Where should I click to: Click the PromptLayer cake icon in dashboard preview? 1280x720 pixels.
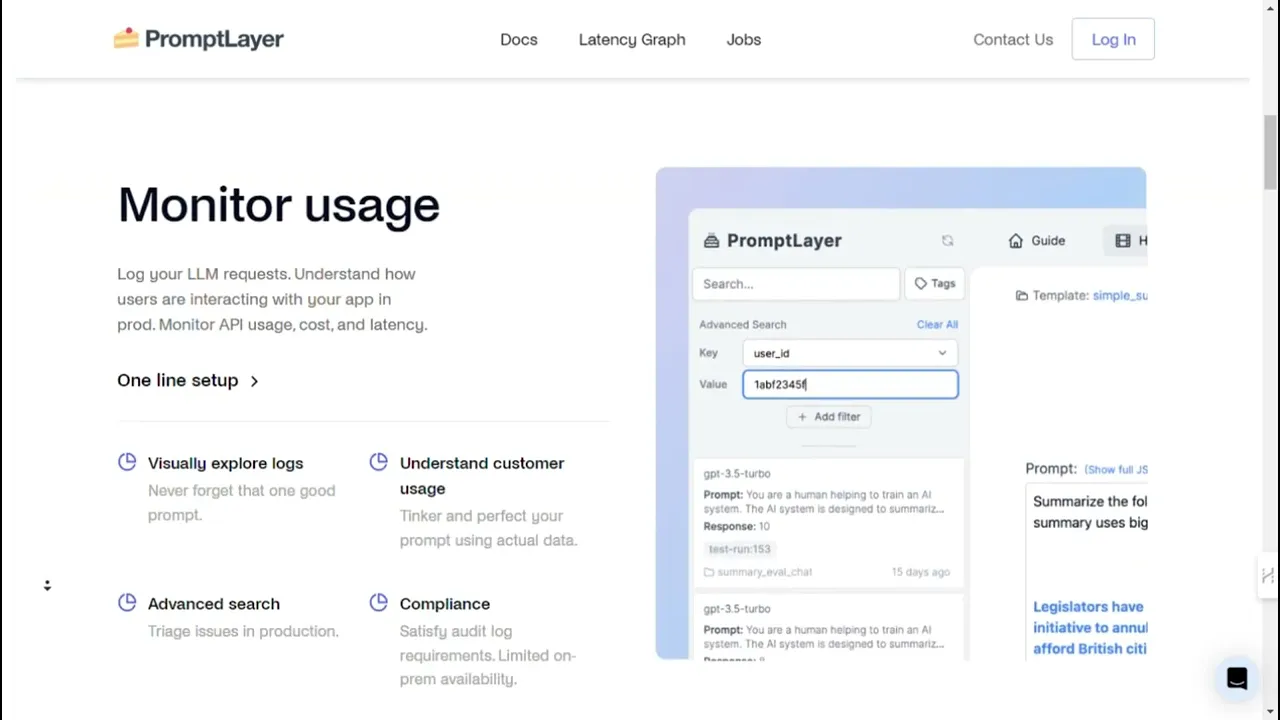pyautogui.click(x=711, y=240)
